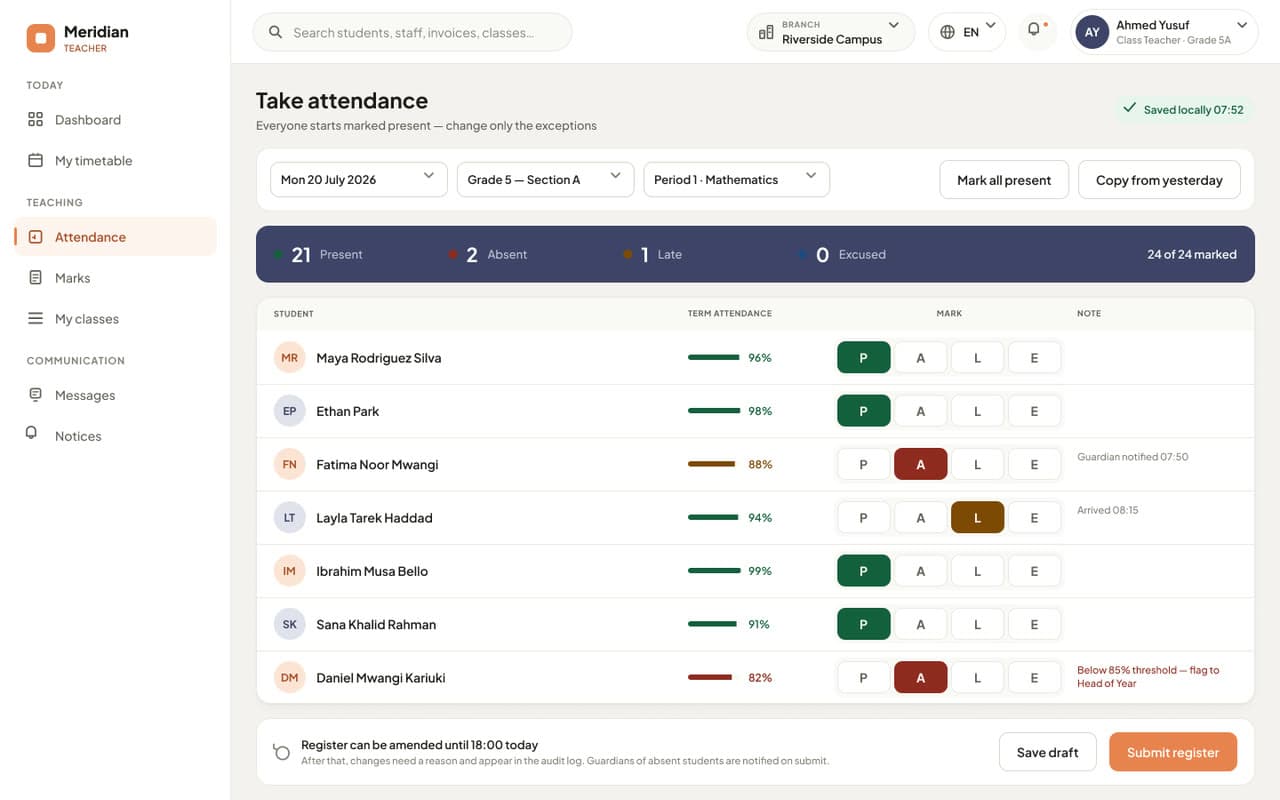Screen dimensions: 1280x800
Task: Click Fatima Noor Mwangi's 88% attendance bar
Action: pyautogui.click(x=712, y=464)
